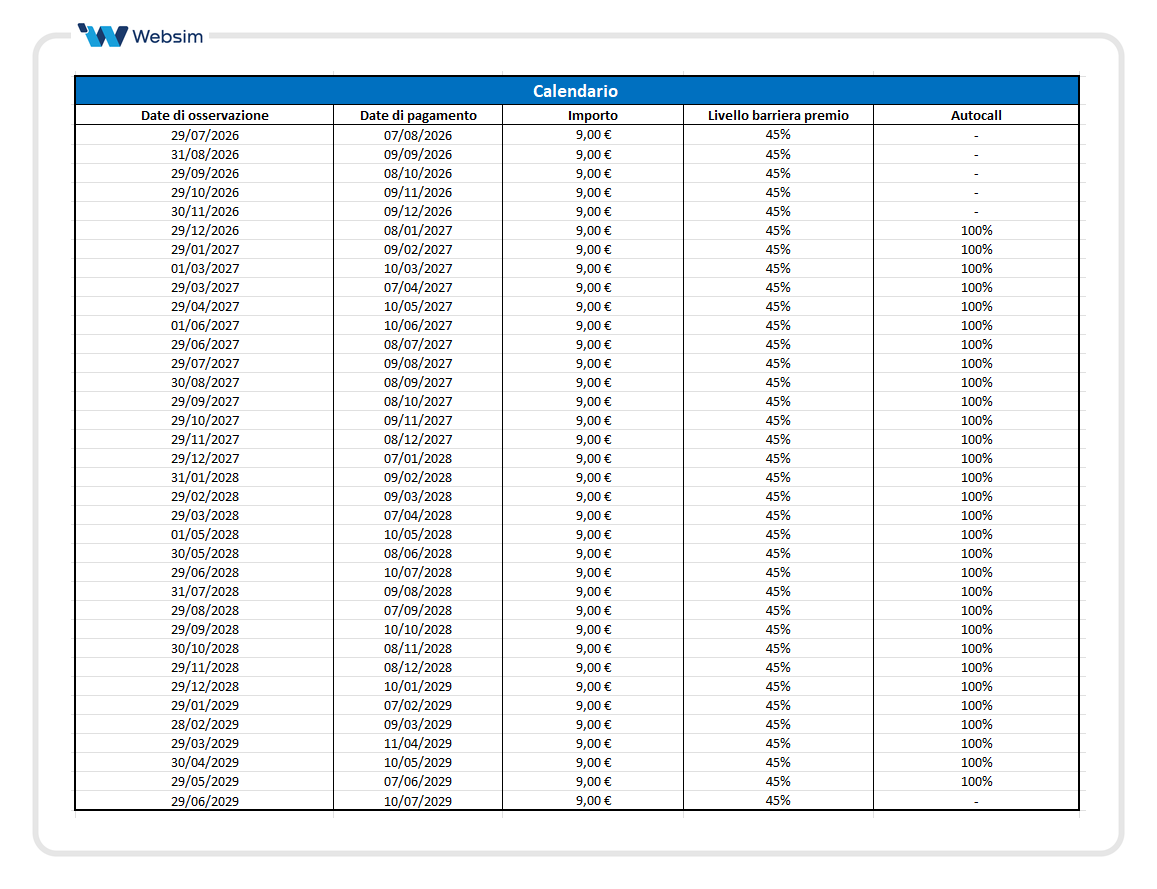This screenshot has height=889, width=1157.
Task: Select payment date 09/12/2026
Action: tap(418, 211)
